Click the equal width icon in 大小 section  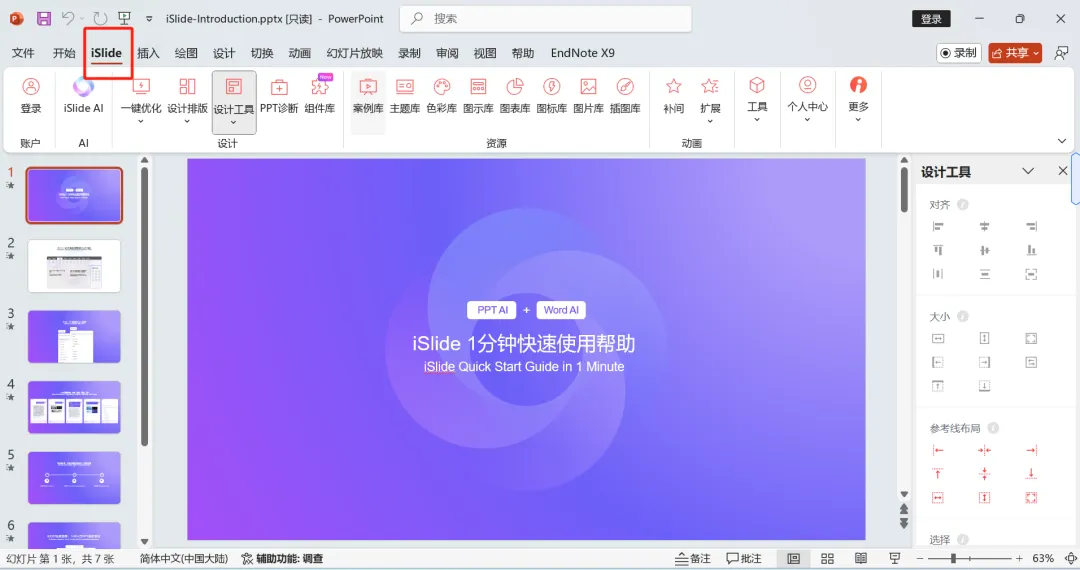937,338
